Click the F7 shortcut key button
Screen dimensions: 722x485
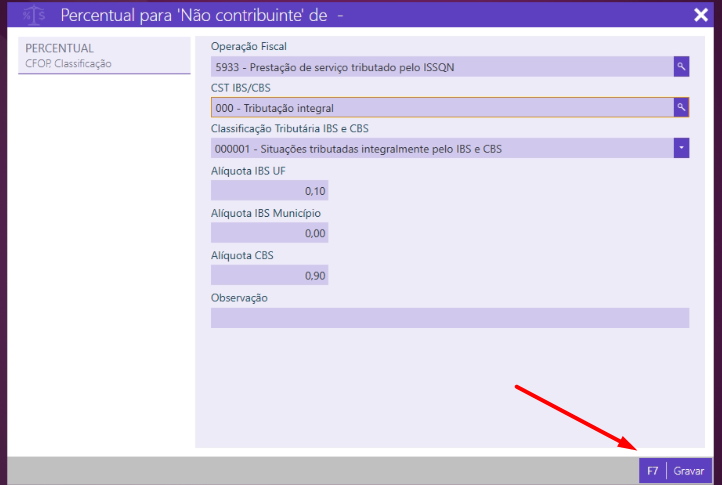pyautogui.click(x=652, y=470)
